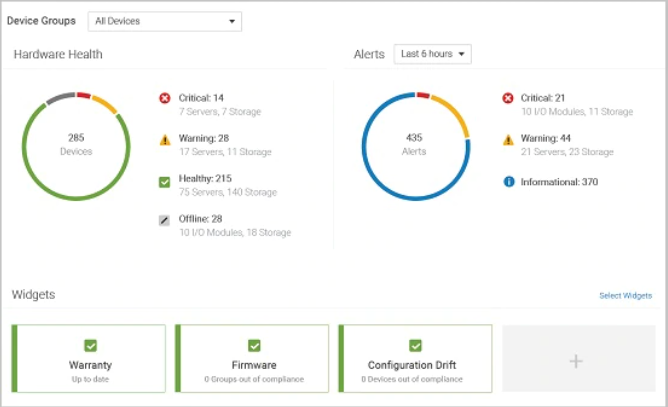Click 'Up to date' warranty status text
This screenshot has height=407, width=668.
(x=90, y=379)
